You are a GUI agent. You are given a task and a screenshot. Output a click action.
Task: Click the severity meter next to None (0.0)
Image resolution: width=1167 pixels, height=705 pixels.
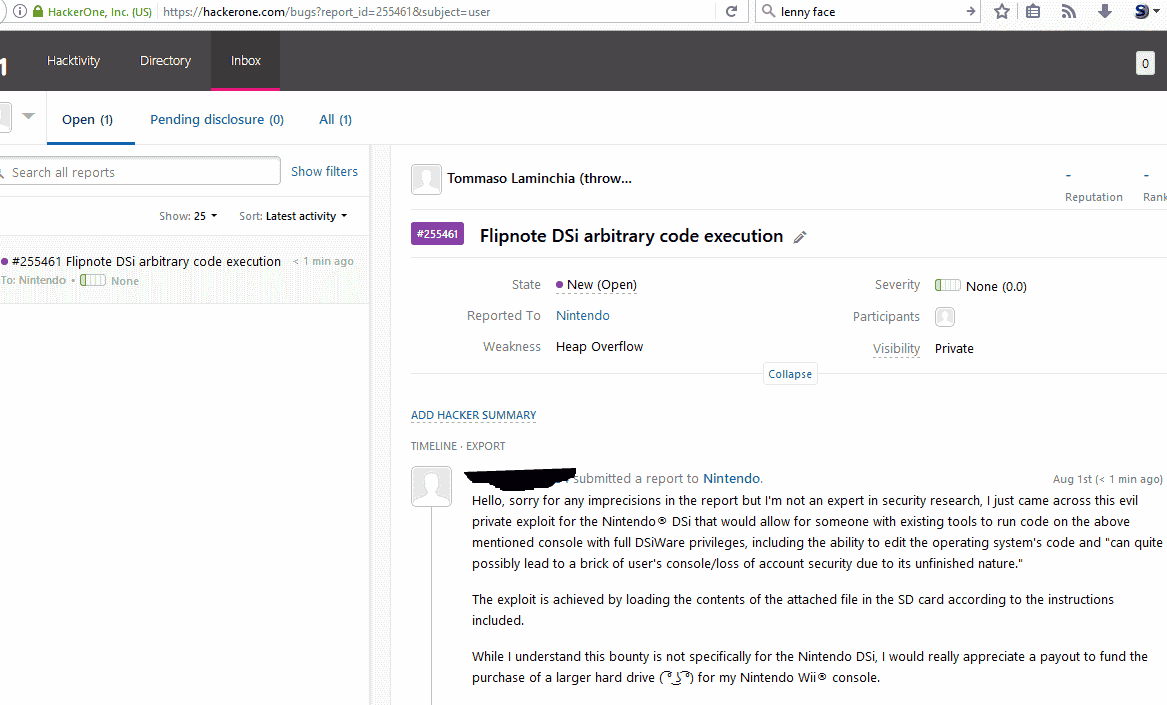click(947, 285)
